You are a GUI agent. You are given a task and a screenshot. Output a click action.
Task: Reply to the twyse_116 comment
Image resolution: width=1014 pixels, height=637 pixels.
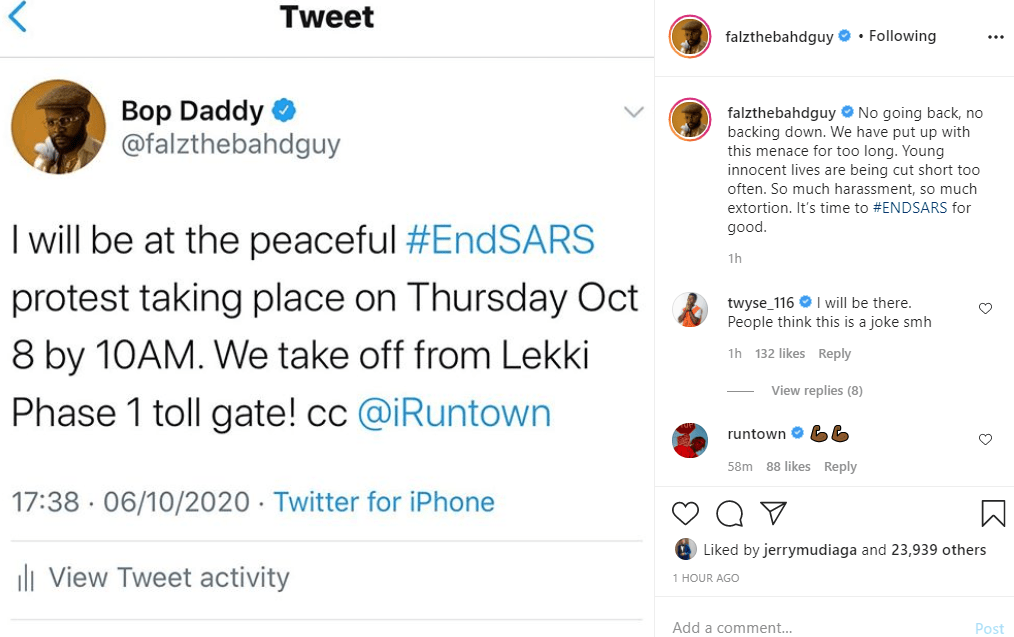(x=834, y=354)
